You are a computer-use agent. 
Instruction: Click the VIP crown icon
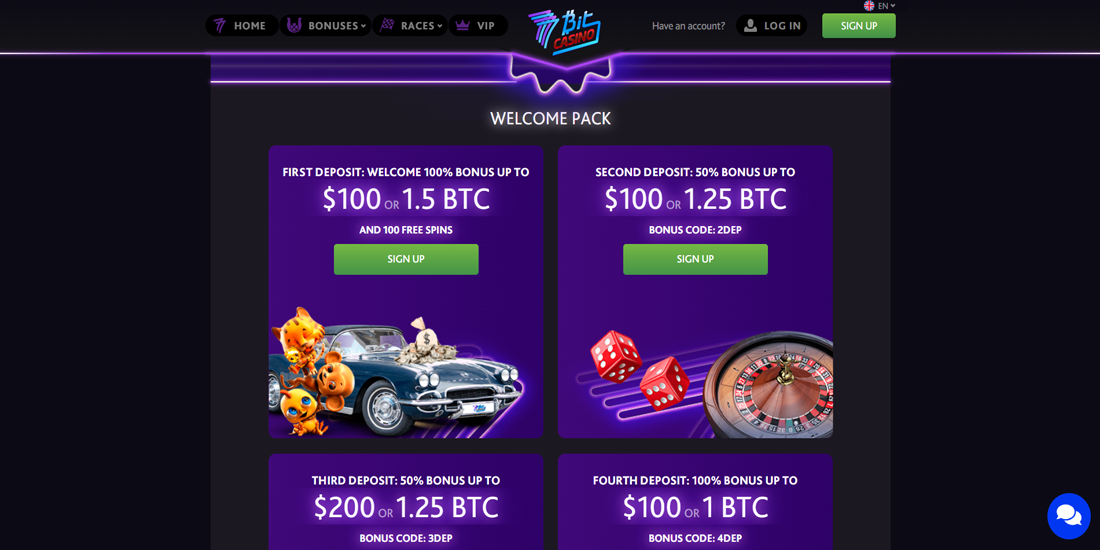[x=462, y=26]
